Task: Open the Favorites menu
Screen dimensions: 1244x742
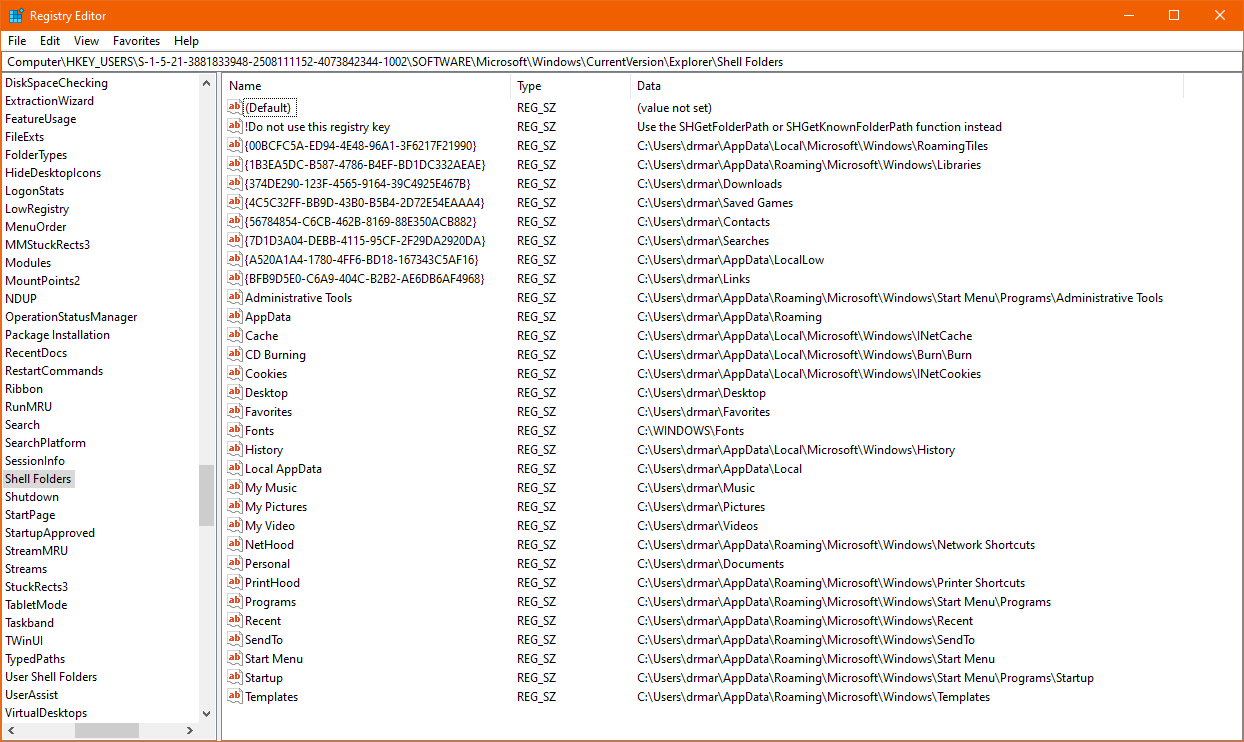Action: (136, 41)
